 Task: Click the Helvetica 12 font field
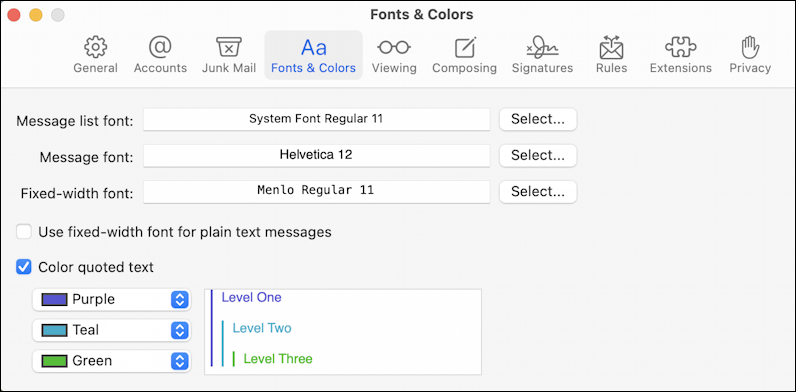[x=316, y=155]
